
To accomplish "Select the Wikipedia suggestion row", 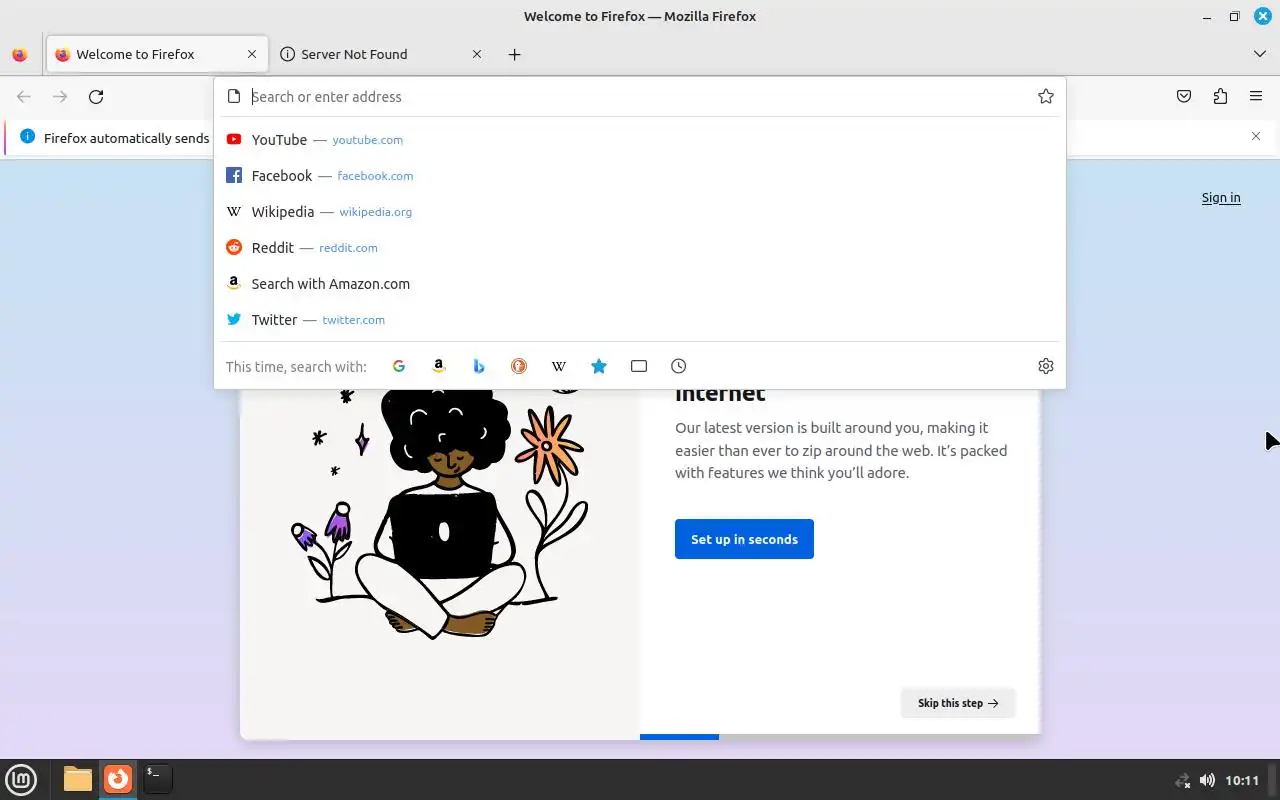I will pos(640,212).
